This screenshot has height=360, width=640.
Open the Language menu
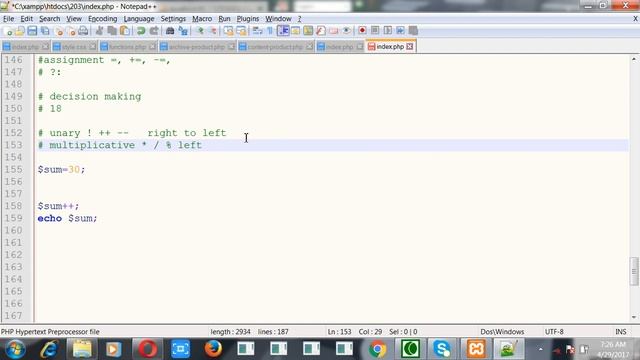click(139, 19)
